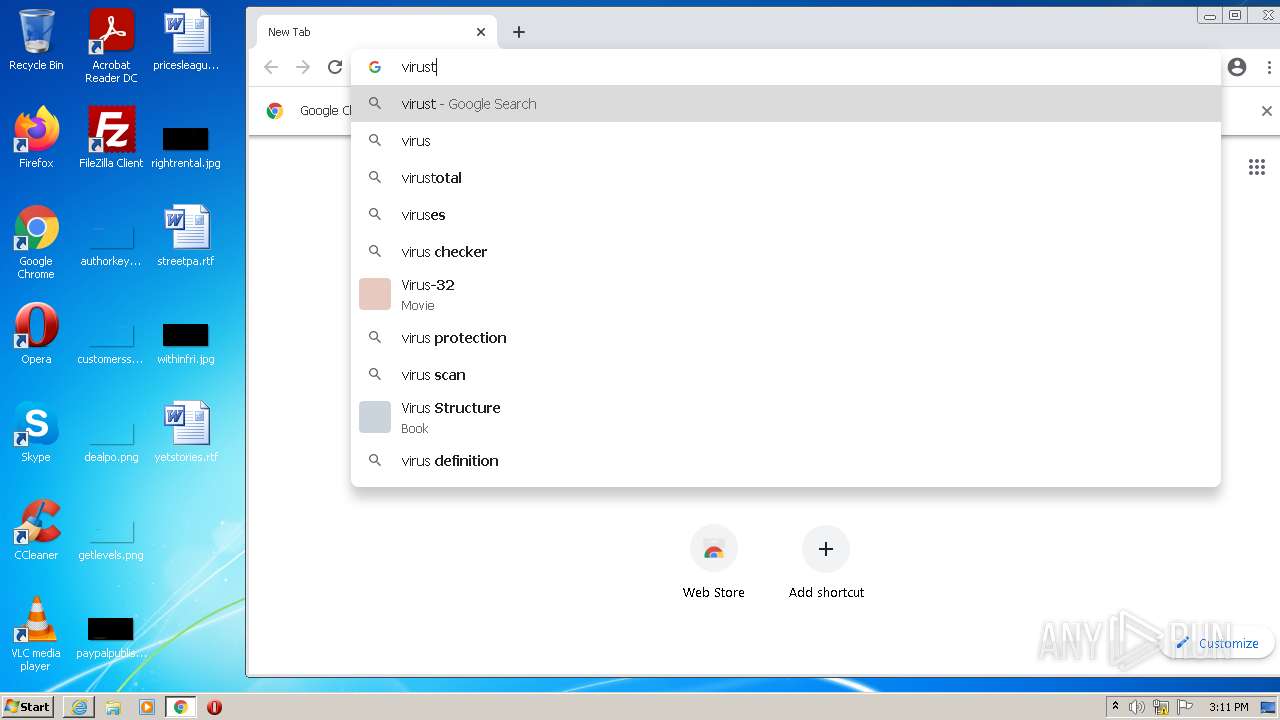Click the 3:11 PM clock

click(x=1229, y=707)
